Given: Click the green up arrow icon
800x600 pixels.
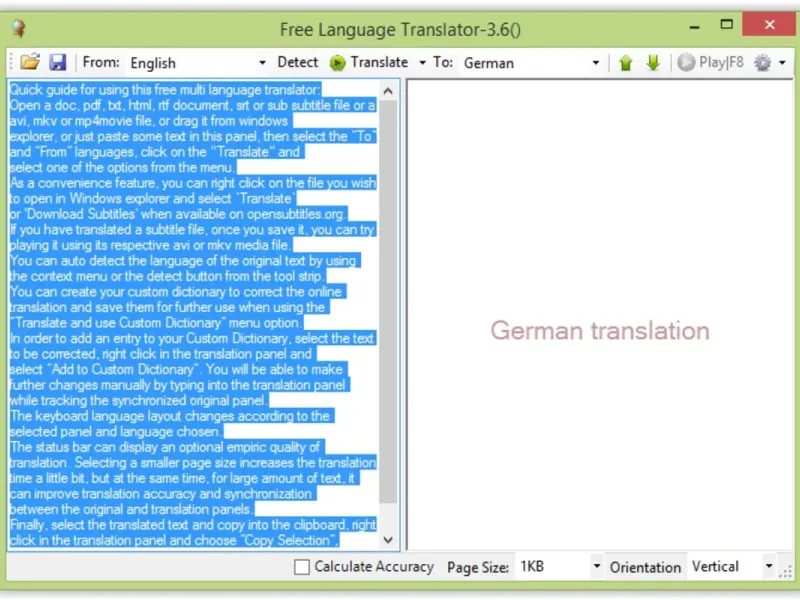Looking at the screenshot, I should click(626, 63).
